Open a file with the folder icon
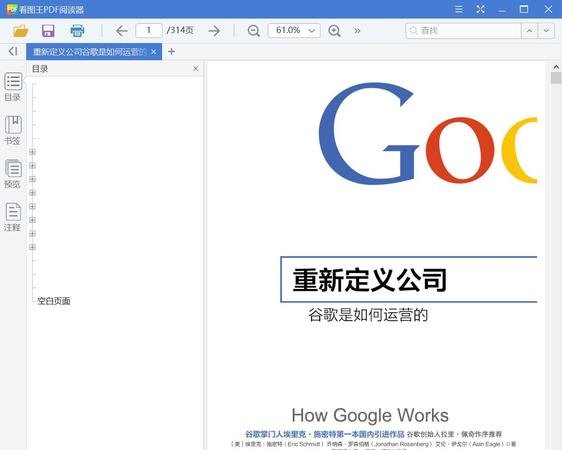 click(x=21, y=31)
